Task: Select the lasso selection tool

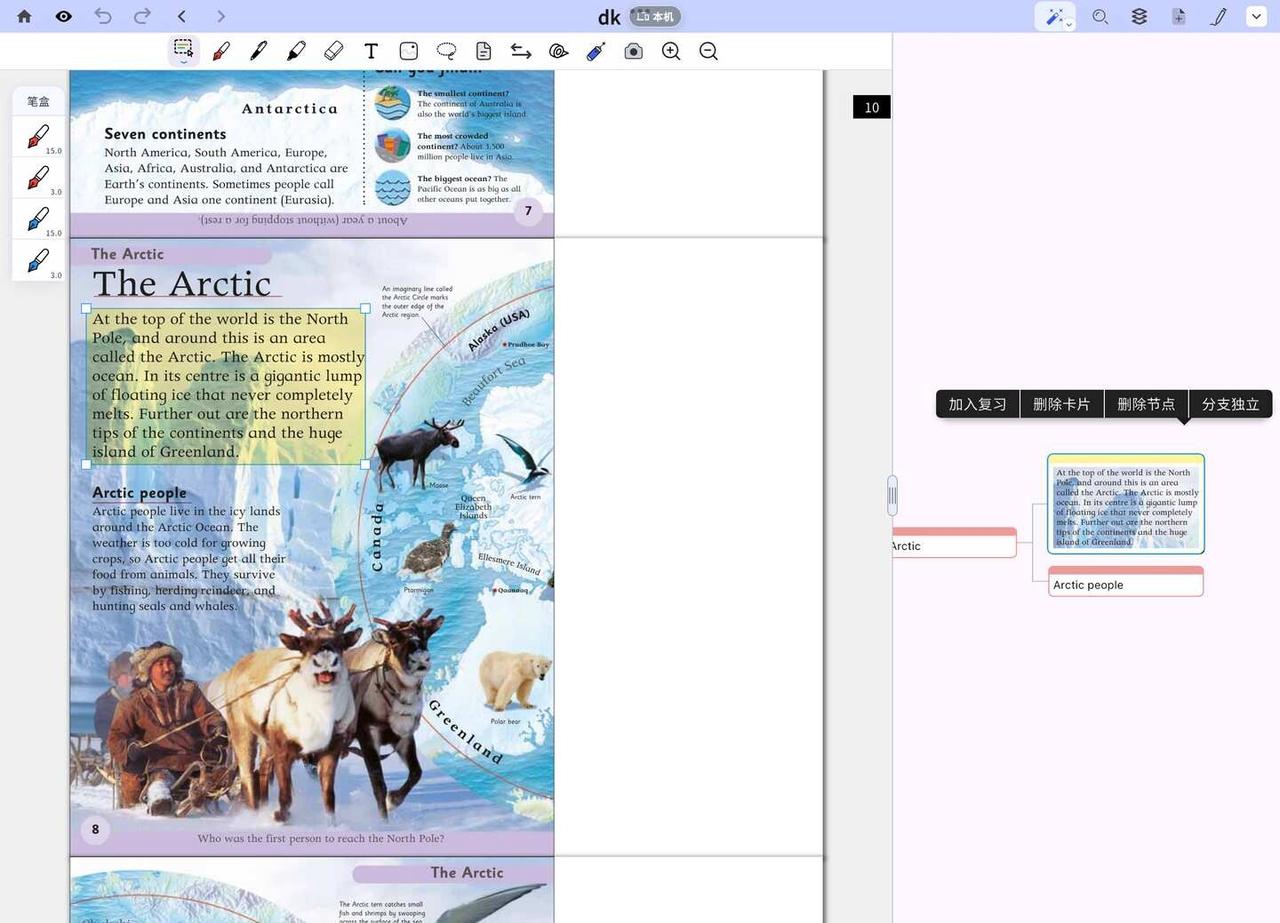Action: pyautogui.click(x=446, y=51)
